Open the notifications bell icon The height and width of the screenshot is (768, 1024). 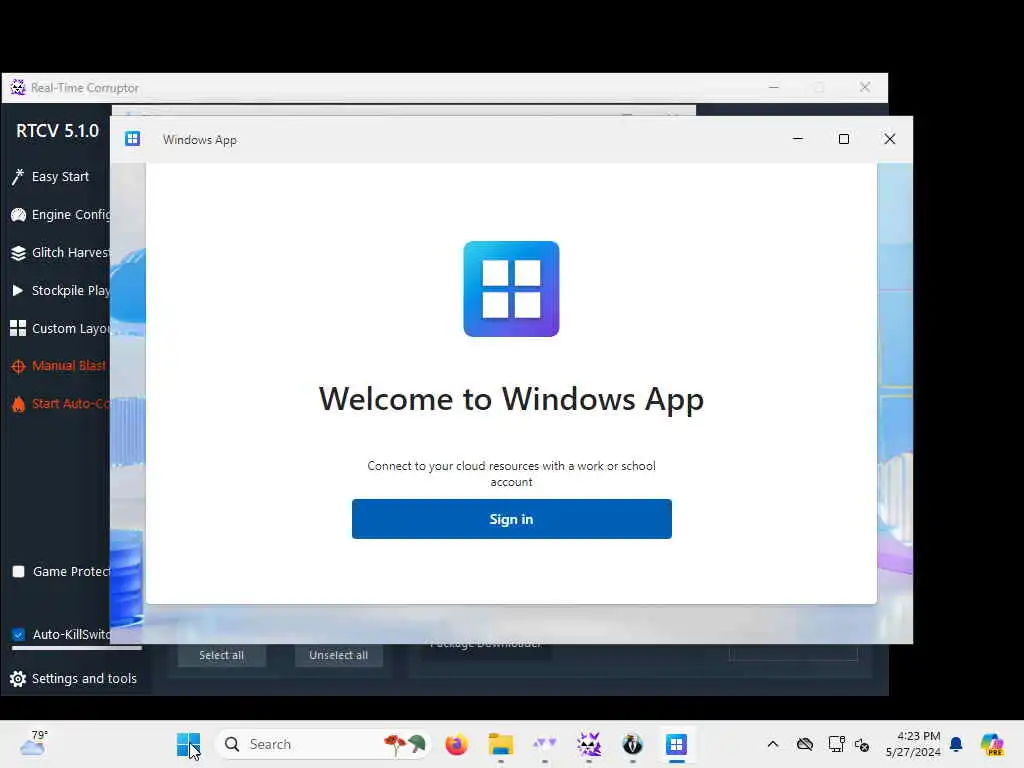tap(956, 744)
